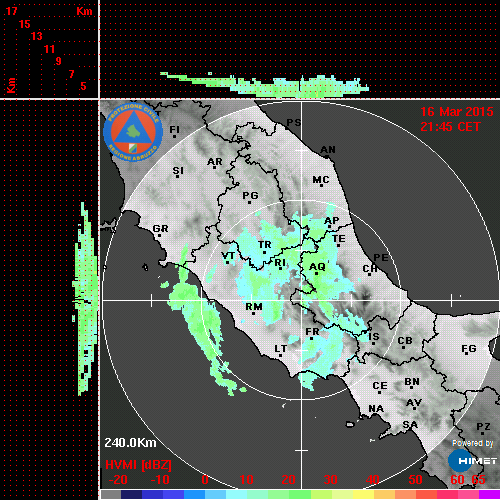Click the 21:45 CET timestamp
The width and height of the screenshot is (500, 500).
tap(450, 127)
